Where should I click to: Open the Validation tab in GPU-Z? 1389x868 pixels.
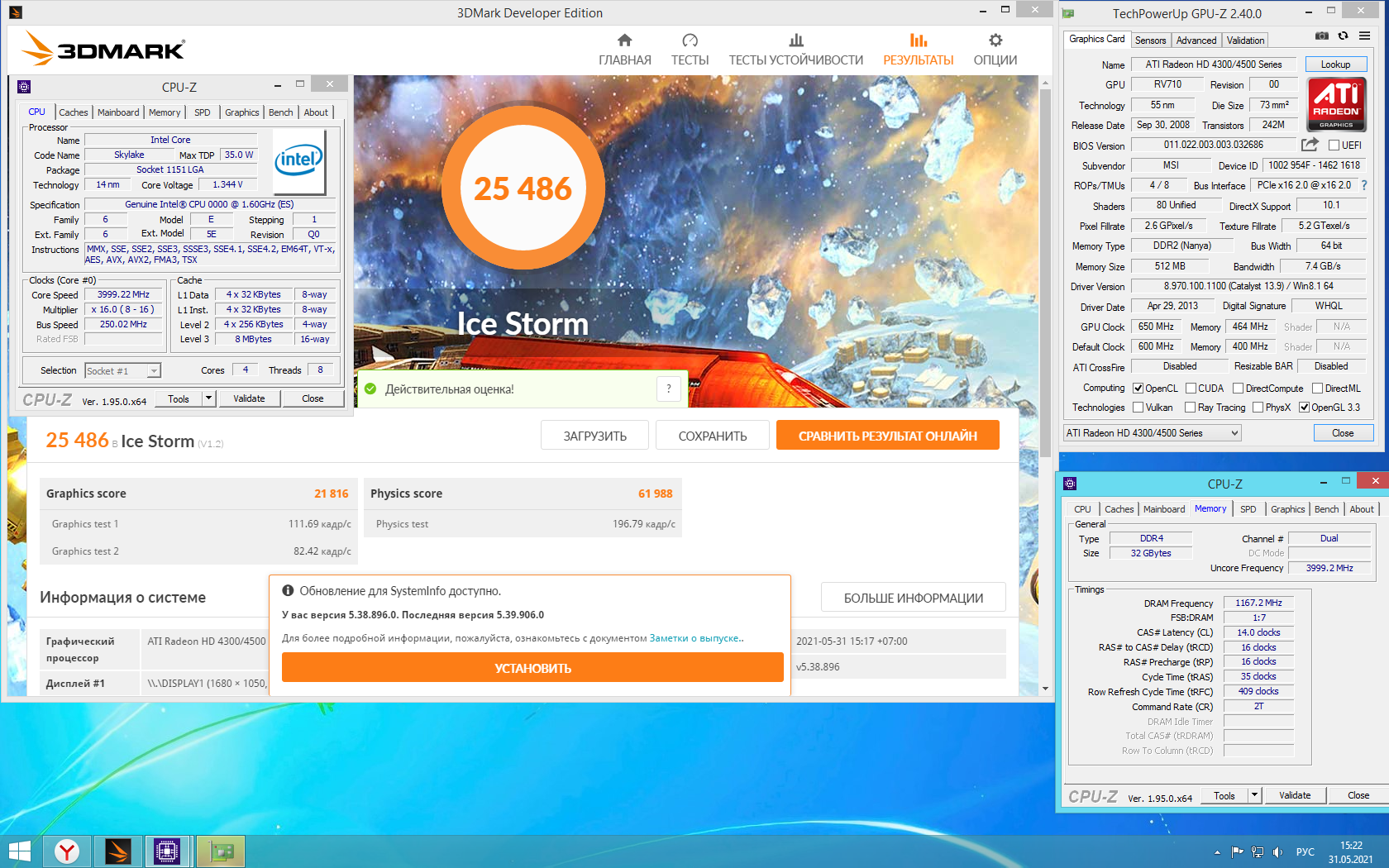[x=1245, y=41]
